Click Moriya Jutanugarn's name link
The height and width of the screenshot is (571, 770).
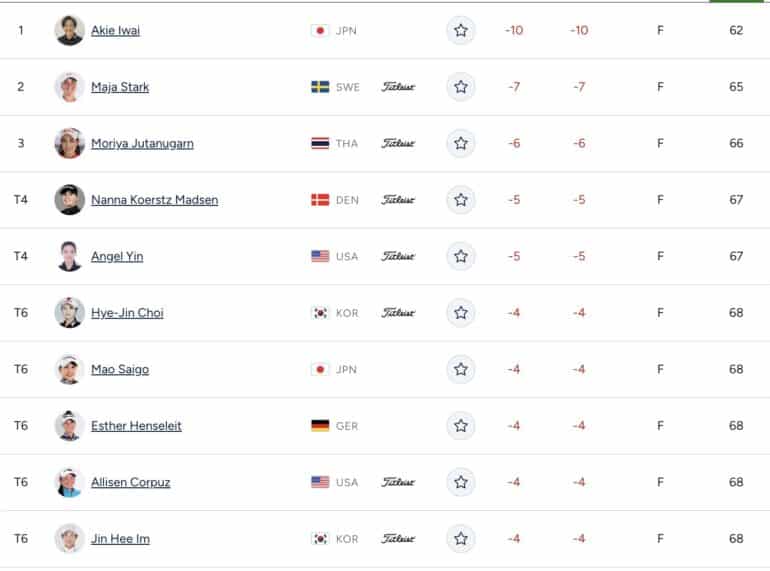click(142, 143)
